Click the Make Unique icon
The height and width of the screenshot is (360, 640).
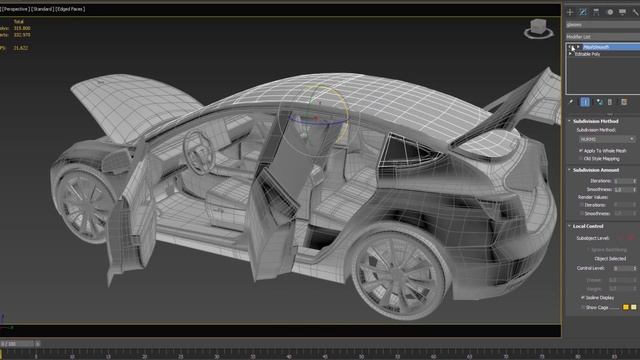(599, 102)
